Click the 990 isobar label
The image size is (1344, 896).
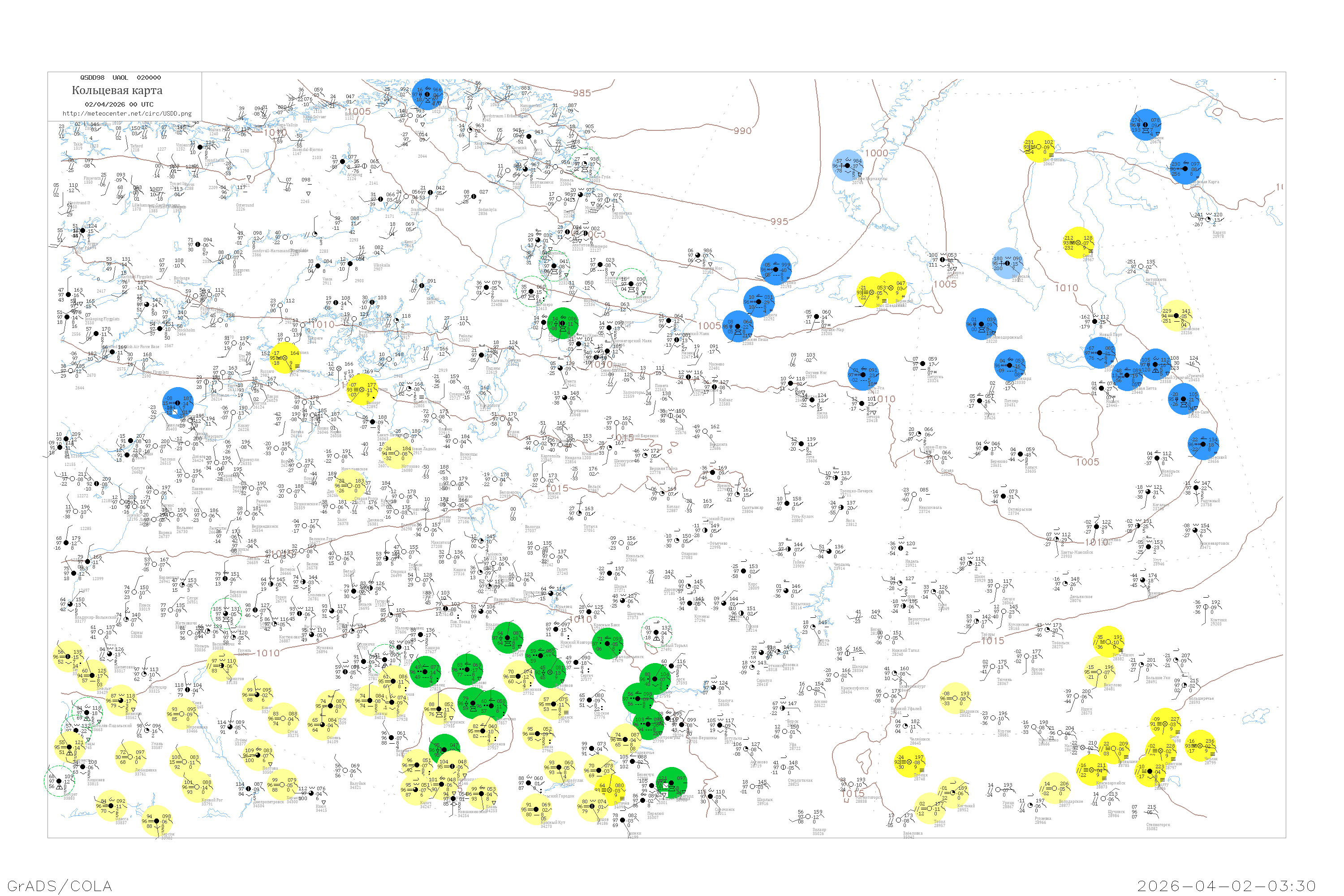[x=742, y=131]
